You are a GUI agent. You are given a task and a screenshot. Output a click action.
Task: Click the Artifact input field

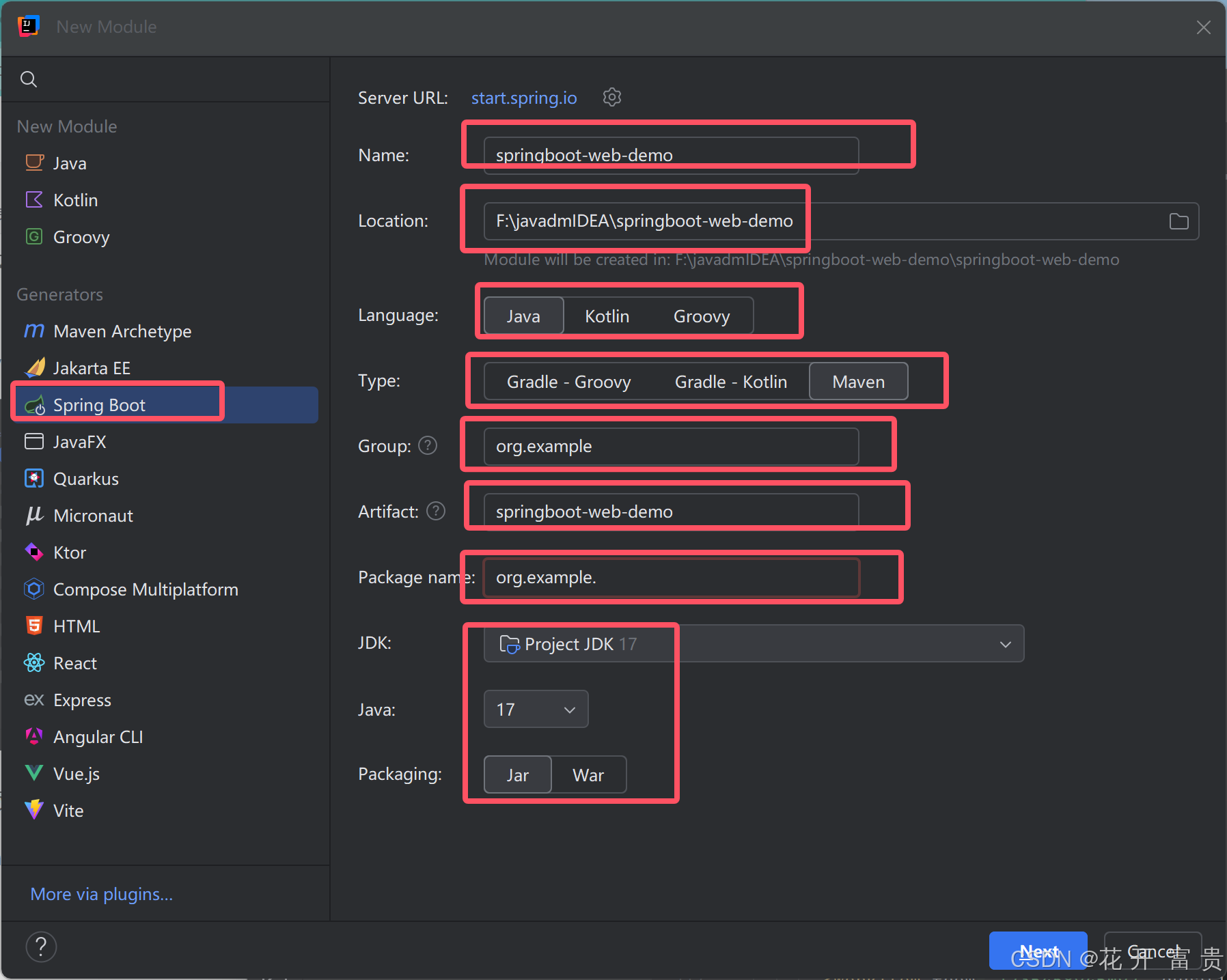671,512
